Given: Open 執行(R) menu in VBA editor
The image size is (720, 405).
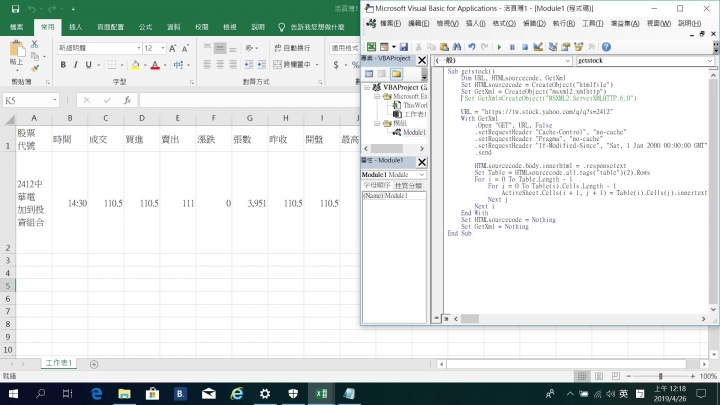Looking at the screenshot, I should point(563,23).
